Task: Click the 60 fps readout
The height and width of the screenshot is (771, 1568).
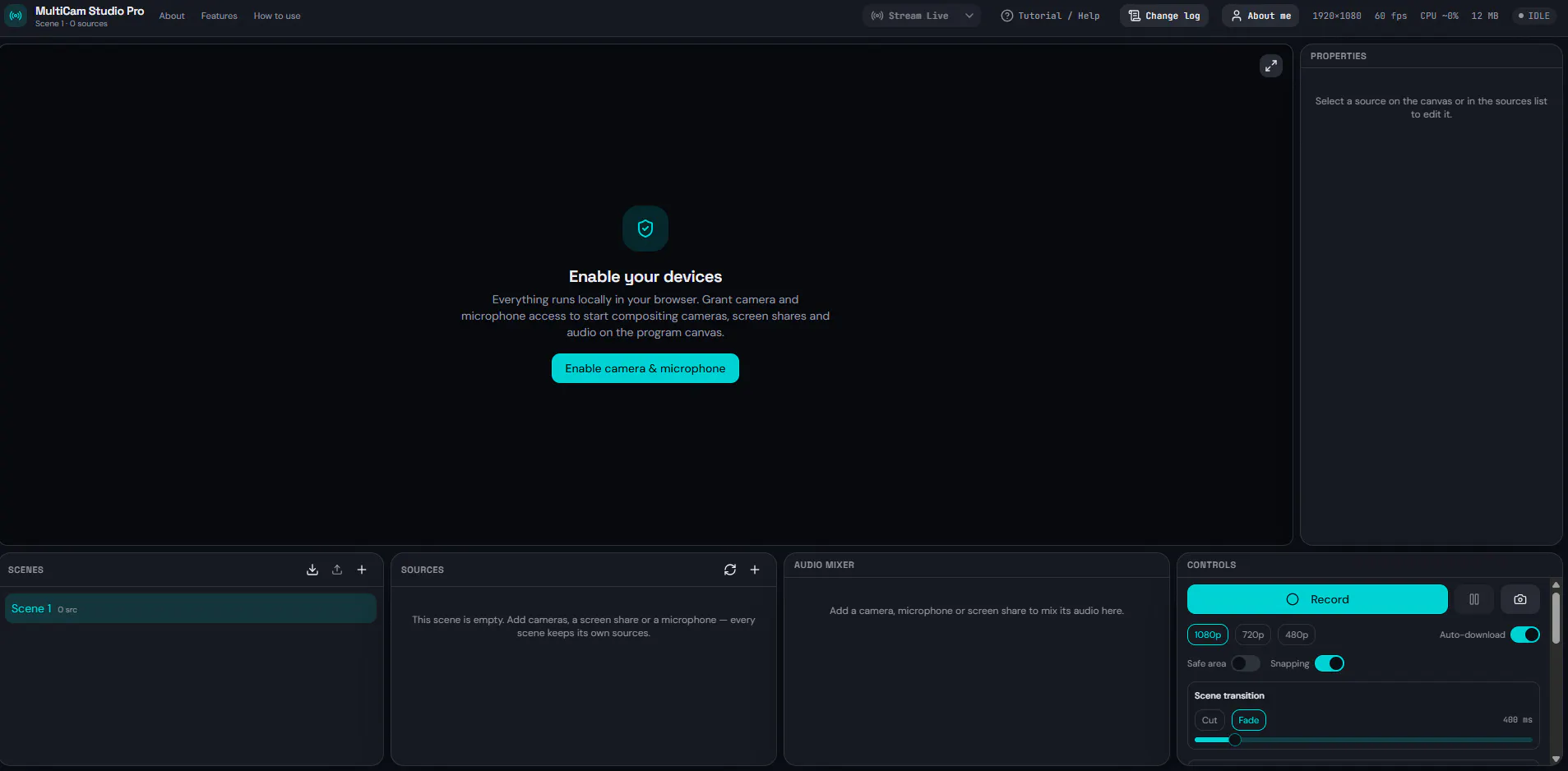Action: (1391, 16)
